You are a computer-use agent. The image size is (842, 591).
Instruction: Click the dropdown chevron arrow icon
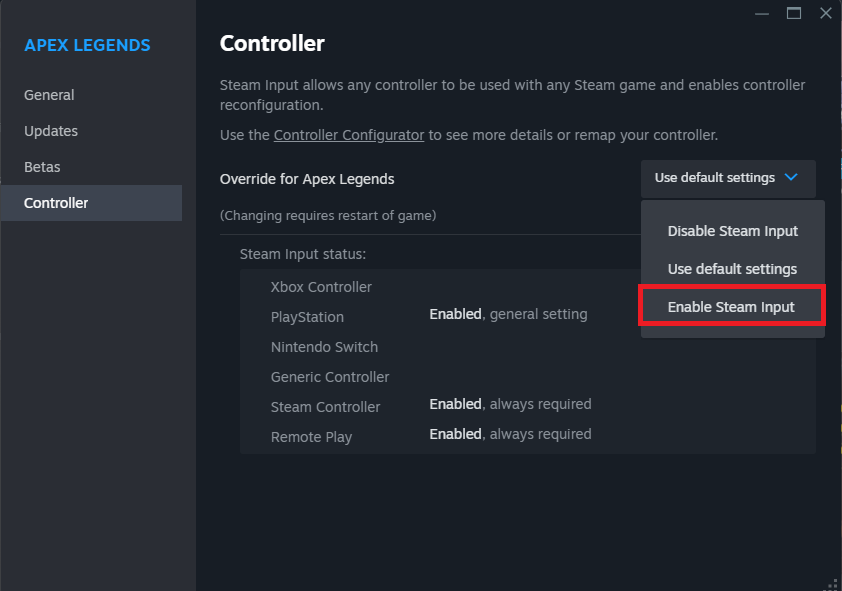point(791,178)
